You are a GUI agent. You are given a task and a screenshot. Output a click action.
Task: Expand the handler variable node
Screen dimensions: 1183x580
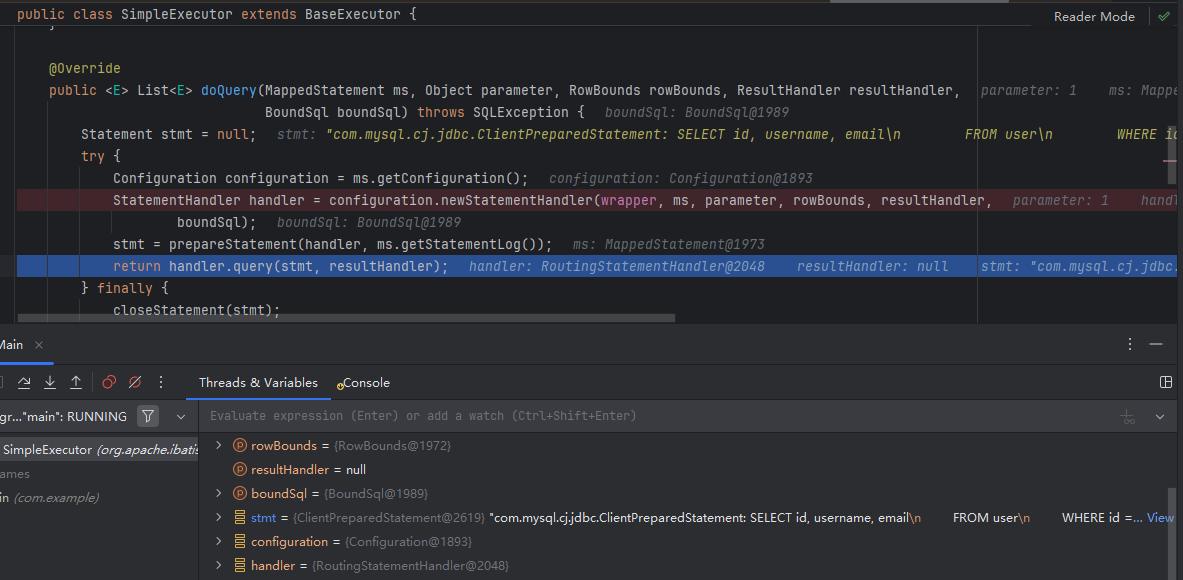click(219, 565)
